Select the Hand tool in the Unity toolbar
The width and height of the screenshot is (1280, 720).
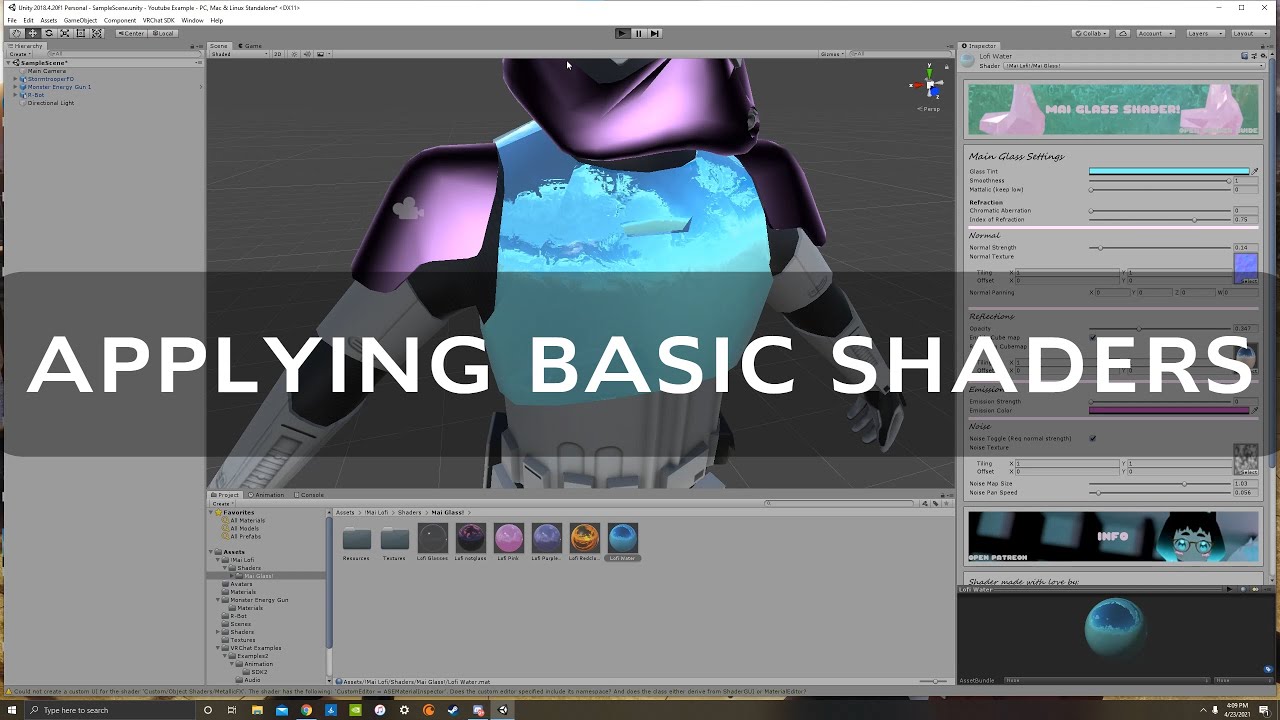[x=16, y=33]
